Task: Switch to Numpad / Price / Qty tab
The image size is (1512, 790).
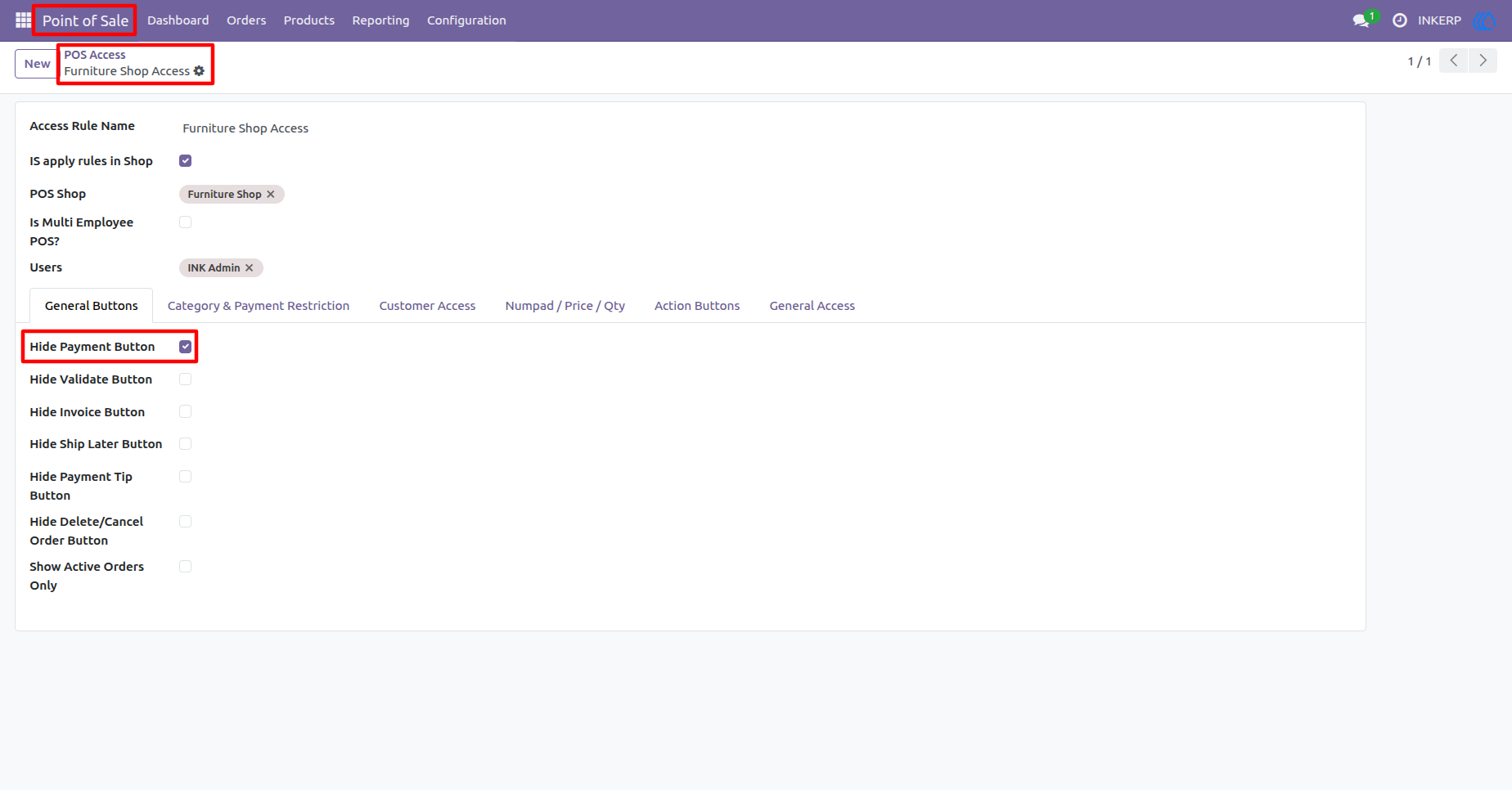Action: [x=565, y=306]
